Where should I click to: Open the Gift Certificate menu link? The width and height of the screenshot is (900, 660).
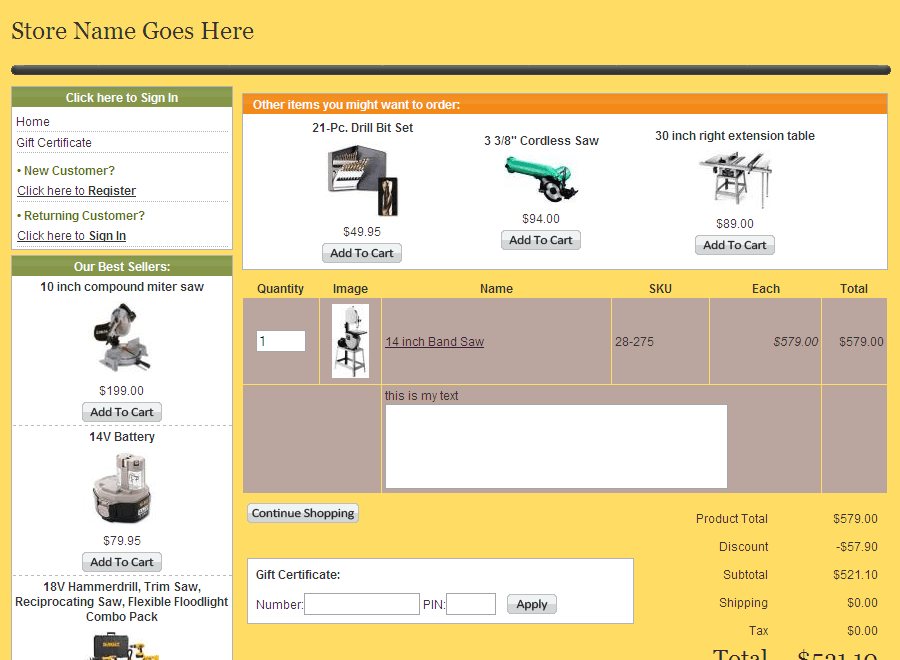click(54, 143)
